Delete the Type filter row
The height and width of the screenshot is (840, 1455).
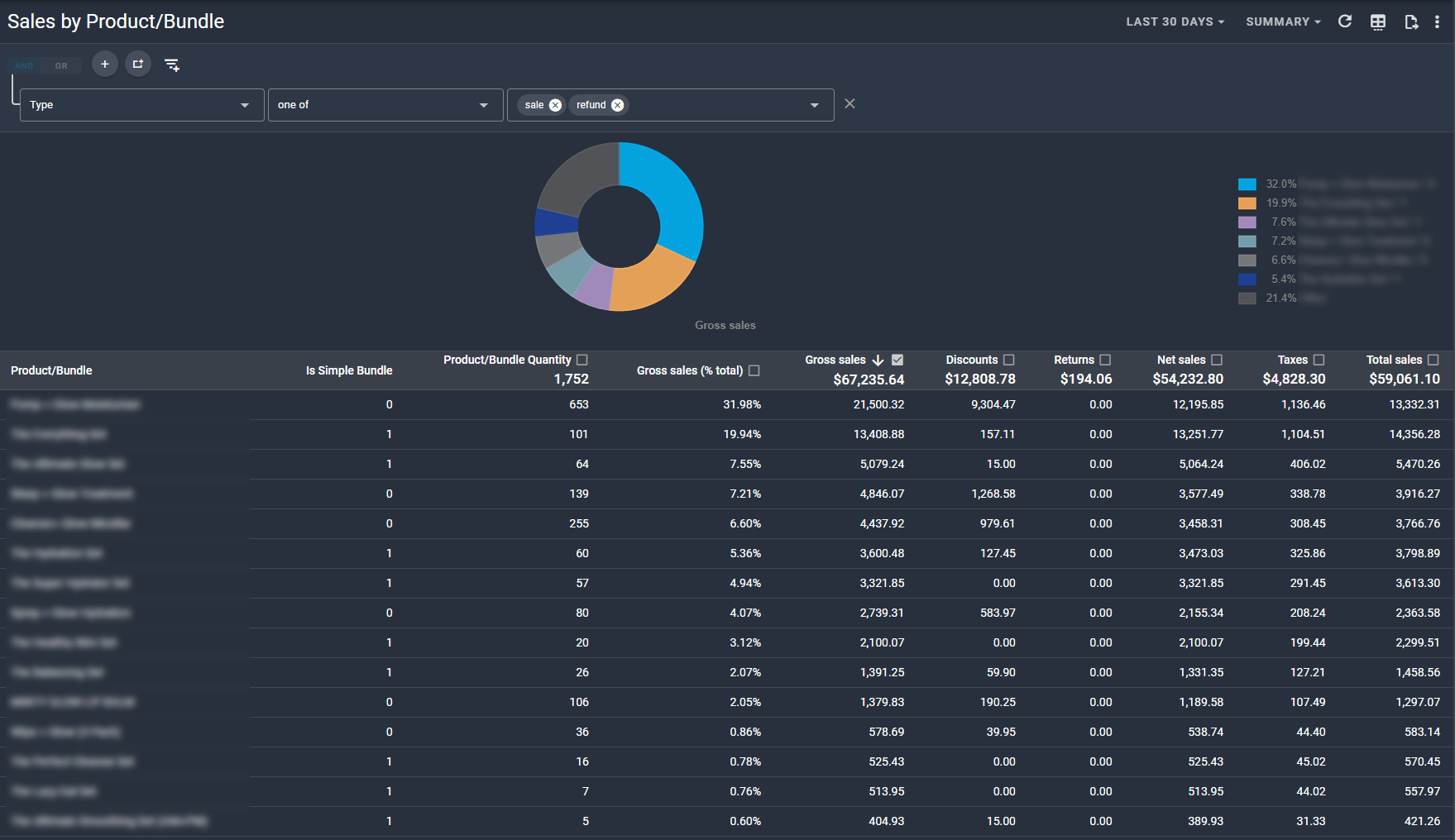tap(850, 104)
